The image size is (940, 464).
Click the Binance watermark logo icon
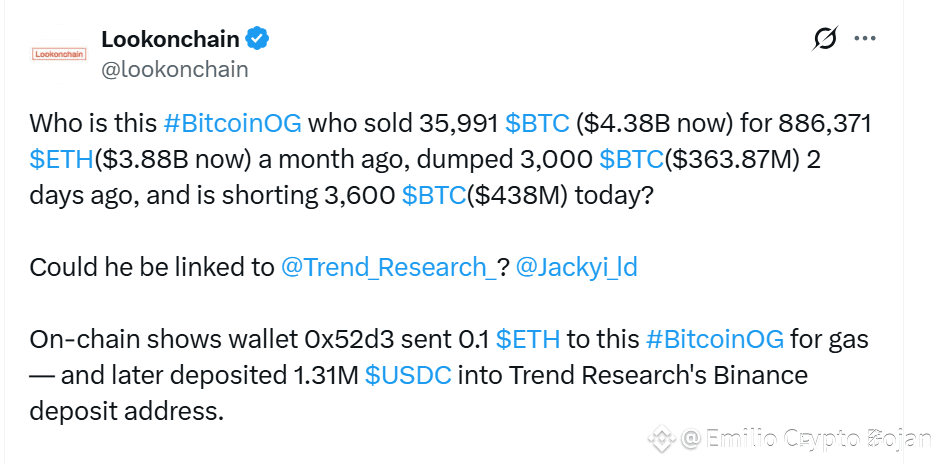661,438
